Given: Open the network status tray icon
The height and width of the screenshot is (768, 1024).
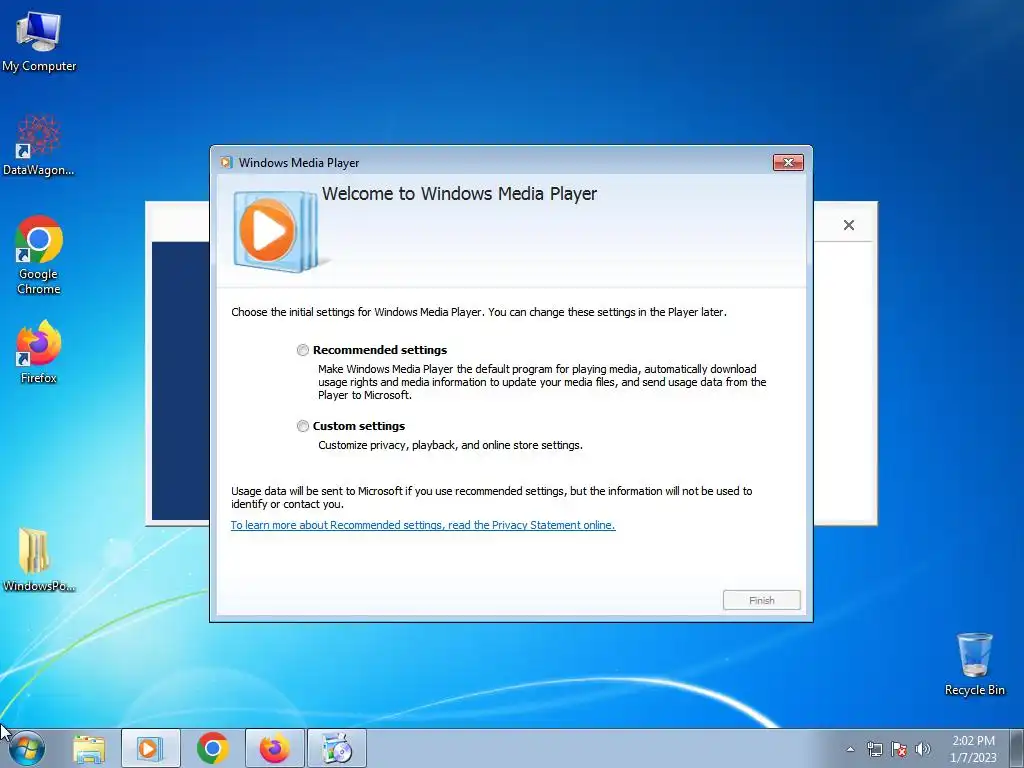Looking at the screenshot, I should tap(874, 749).
